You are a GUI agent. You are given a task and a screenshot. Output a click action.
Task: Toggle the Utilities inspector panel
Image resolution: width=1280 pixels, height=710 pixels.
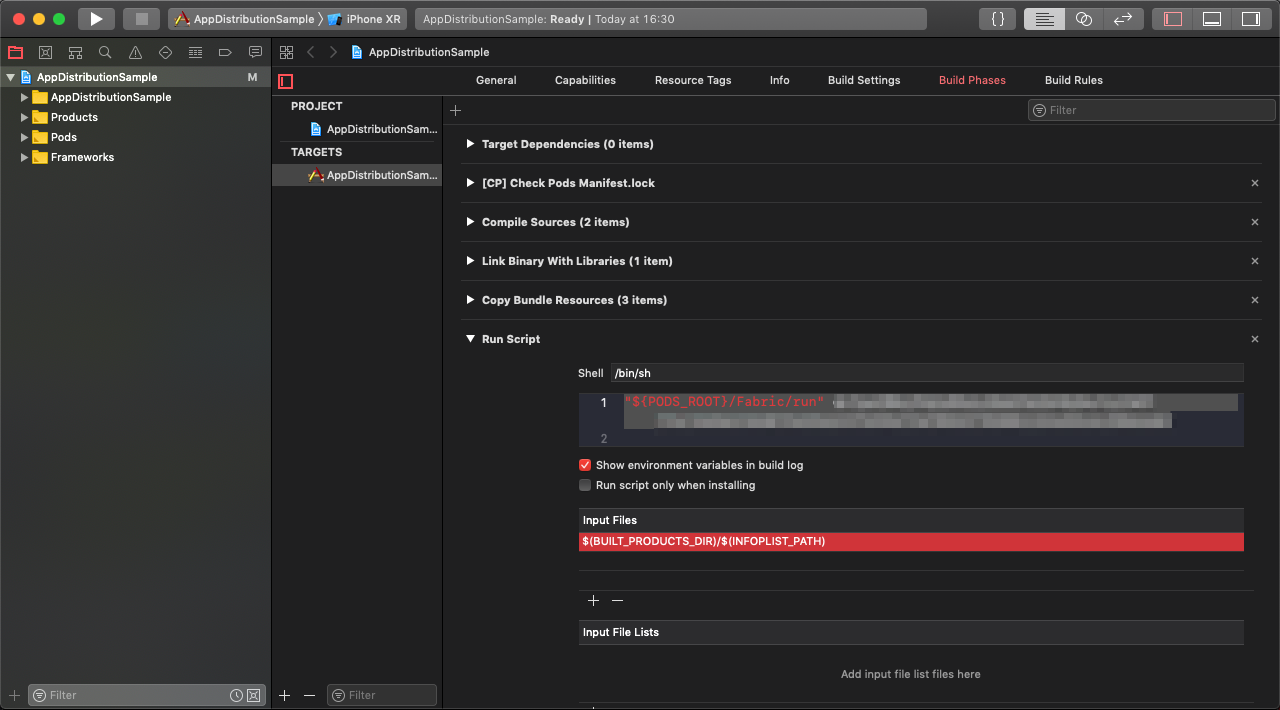[1250, 19]
